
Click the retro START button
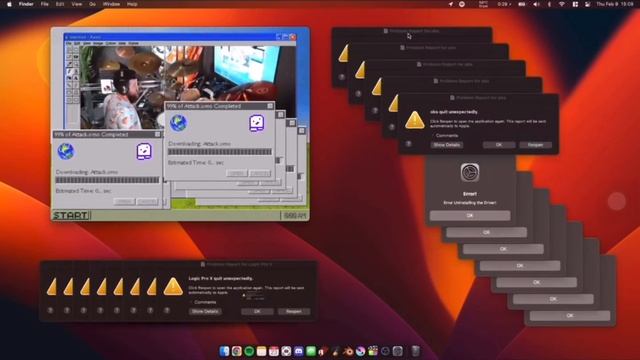click(71, 215)
